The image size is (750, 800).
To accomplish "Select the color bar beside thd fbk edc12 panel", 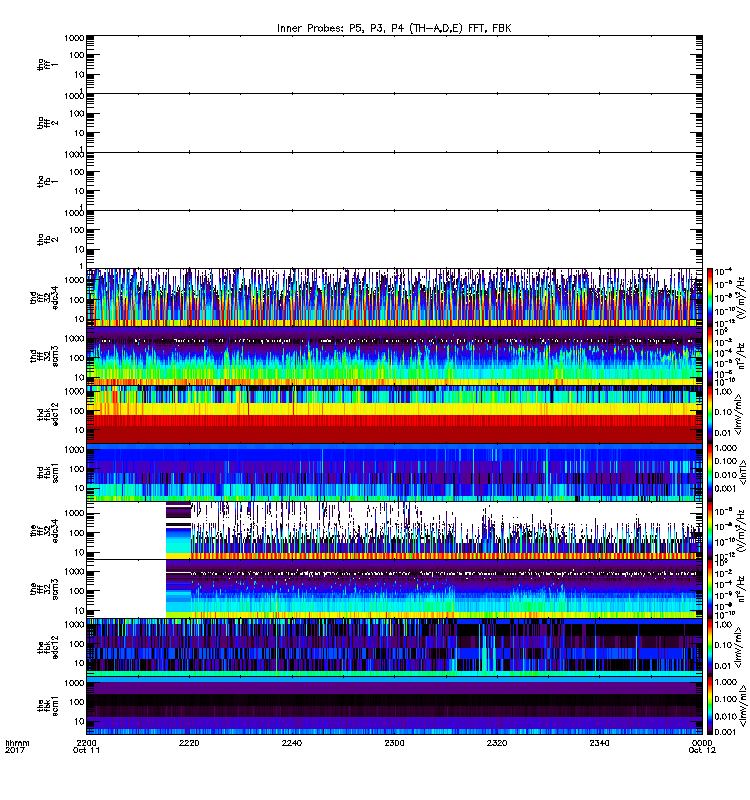I will pyautogui.click(x=710, y=414).
